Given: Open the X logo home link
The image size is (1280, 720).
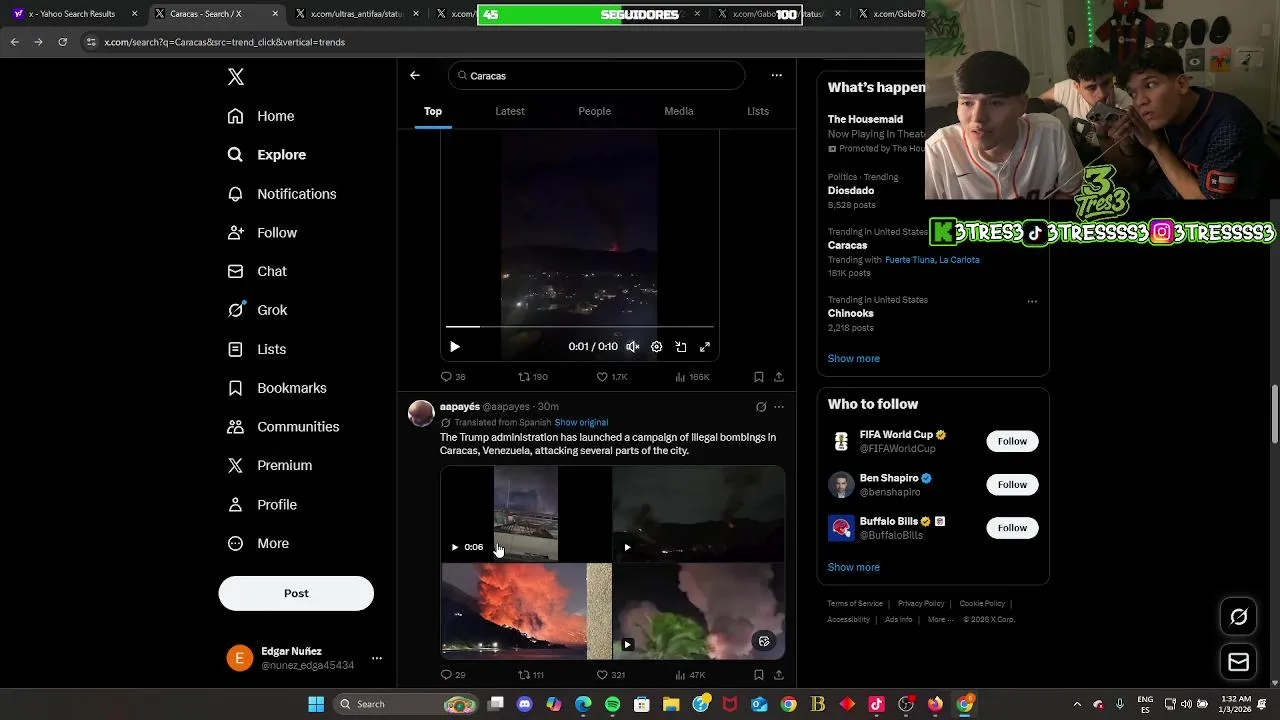Looking at the screenshot, I should [236, 77].
